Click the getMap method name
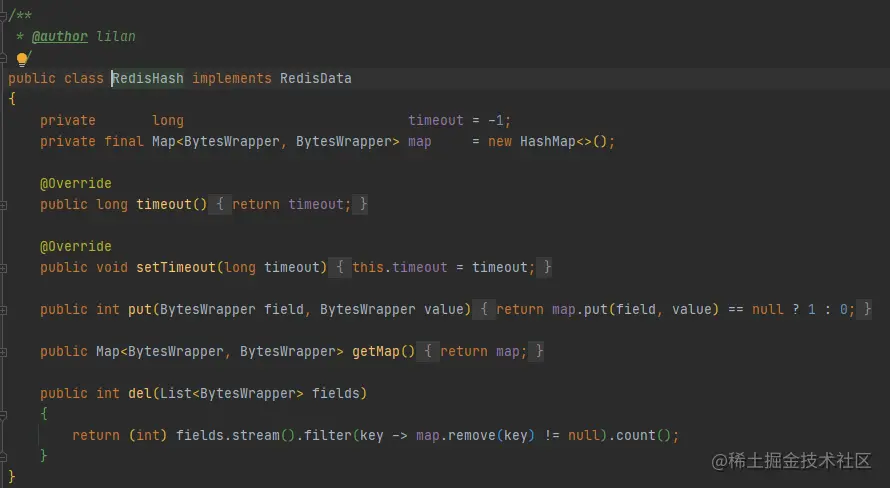890x488 pixels. (x=376, y=351)
